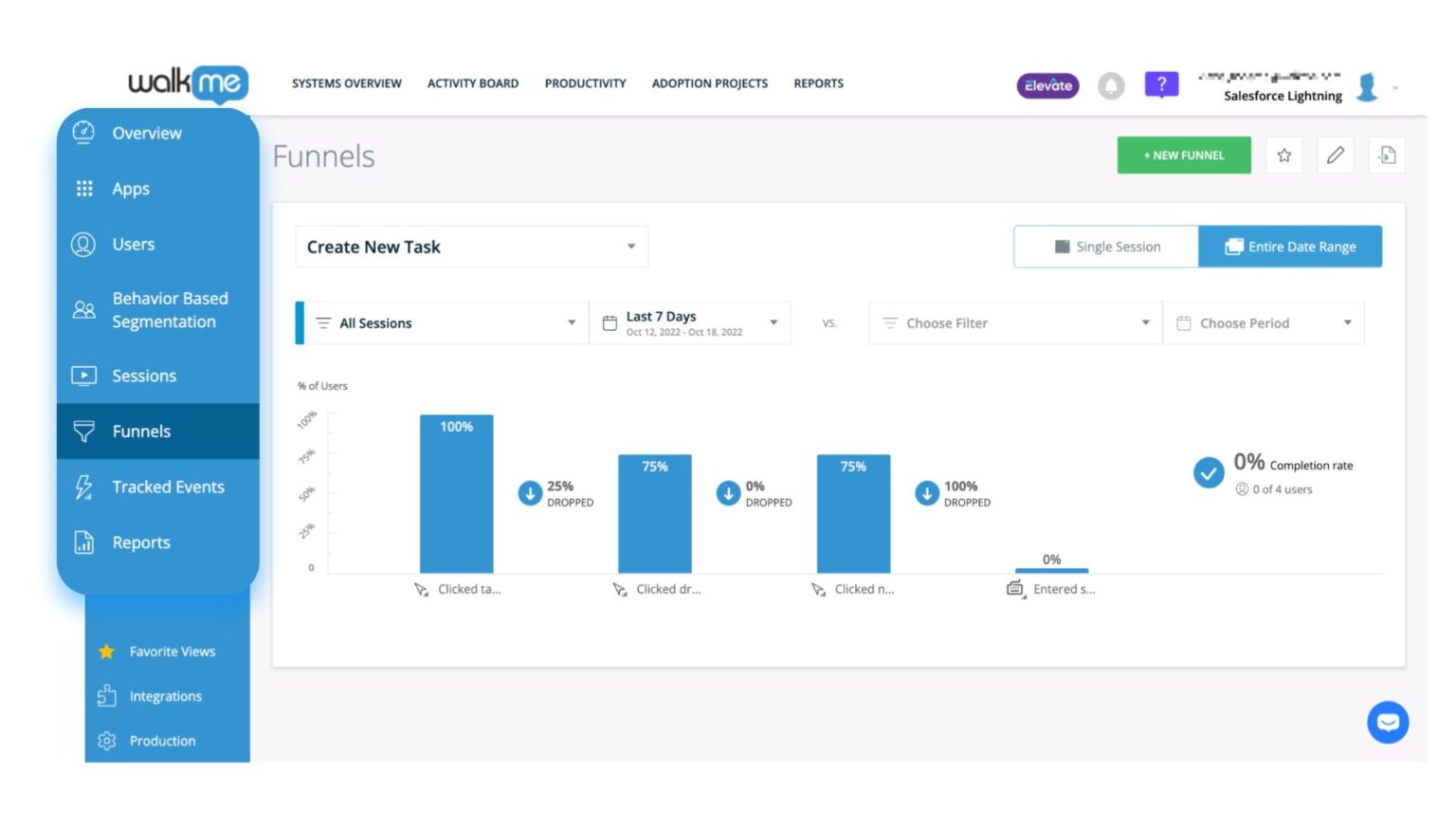Open the PRODUCTIVITY menu item
The image size is (1456, 828).
point(585,83)
